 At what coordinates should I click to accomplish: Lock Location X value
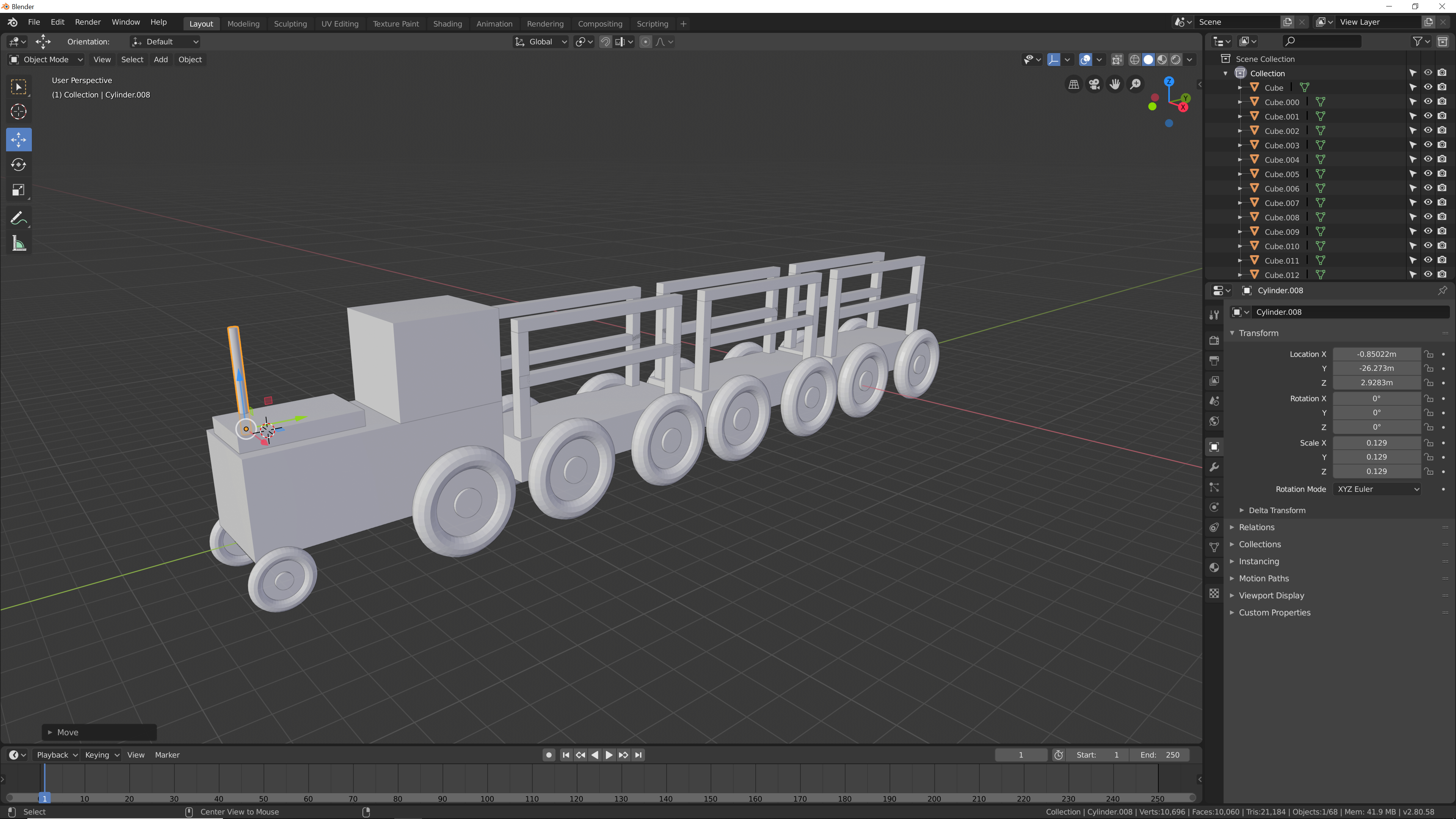(1429, 354)
